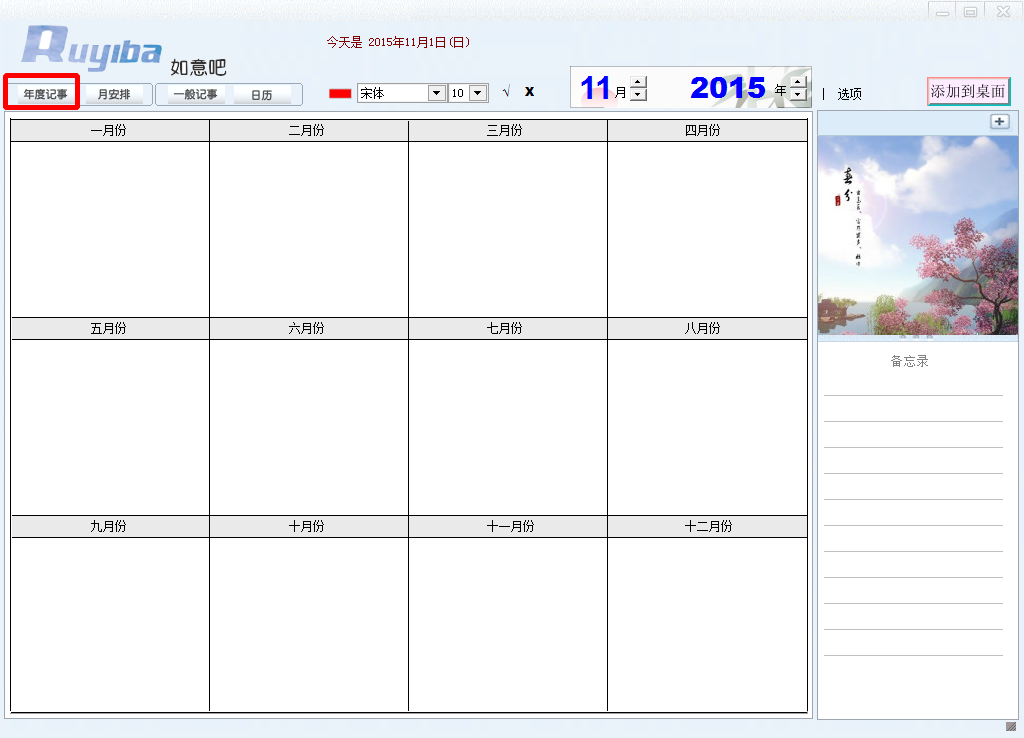Click the 十月份 notes cell
Screen dimensions: 1024x738
[309, 624]
